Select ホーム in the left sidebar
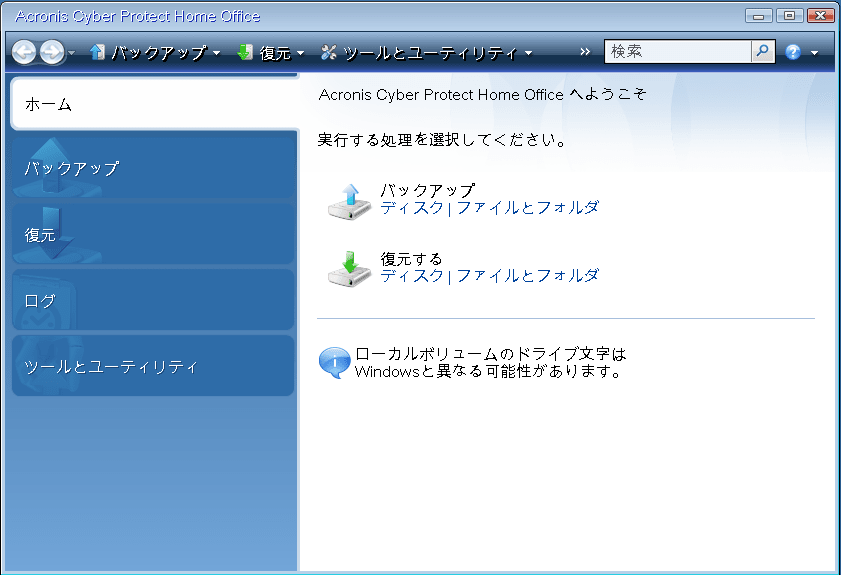 pos(154,104)
